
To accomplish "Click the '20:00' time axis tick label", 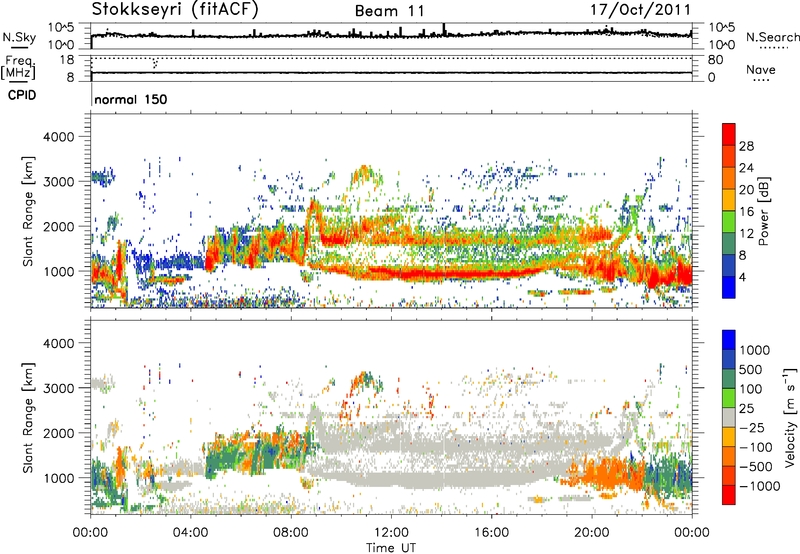I will 592,533.
